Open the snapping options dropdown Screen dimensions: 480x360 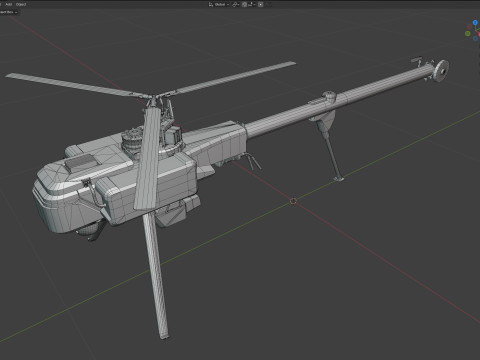(x=252, y=4)
